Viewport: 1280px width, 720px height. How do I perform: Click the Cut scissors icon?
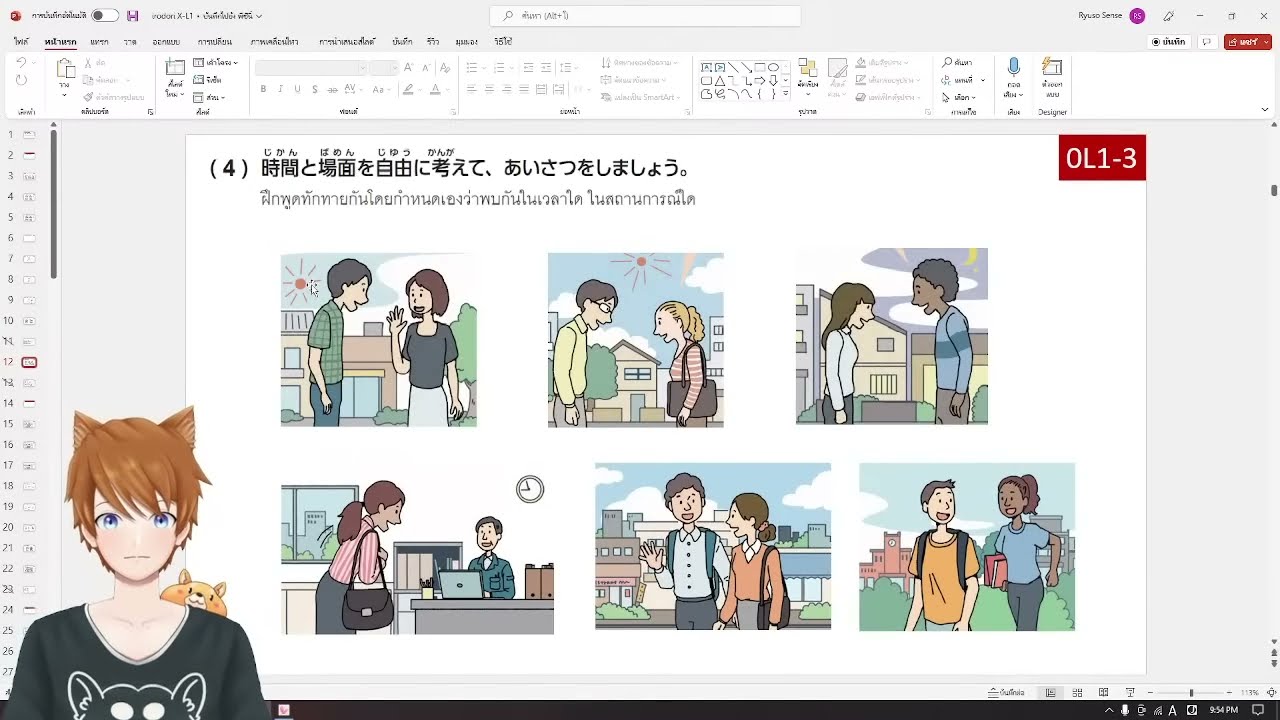(x=88, y=63)
